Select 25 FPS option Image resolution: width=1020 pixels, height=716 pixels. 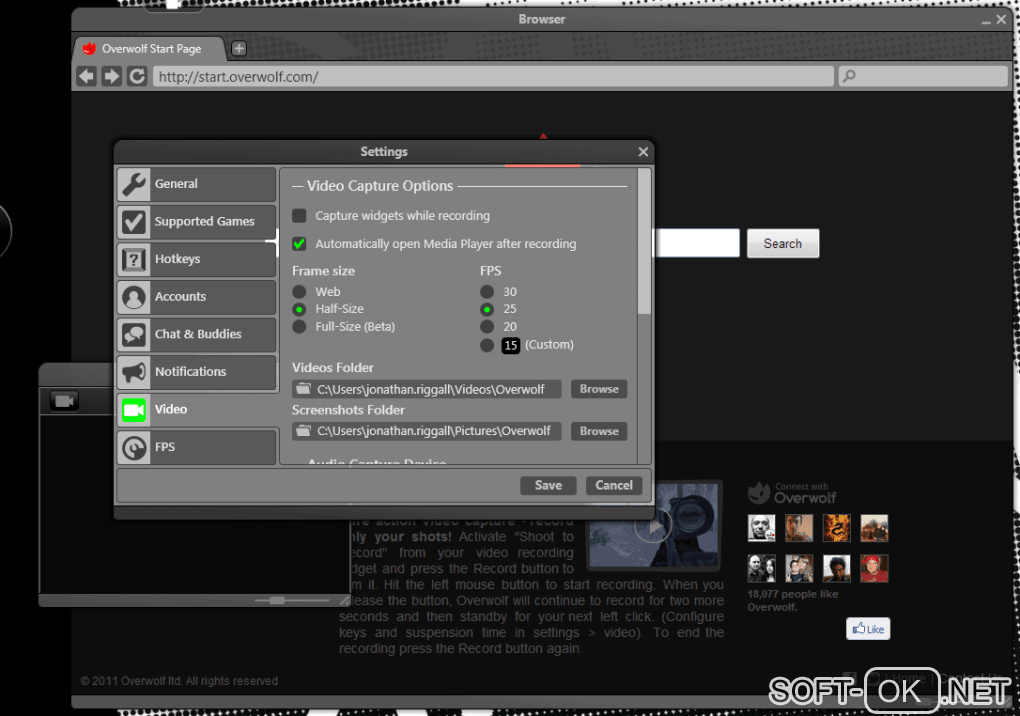[x=487, y=309]
